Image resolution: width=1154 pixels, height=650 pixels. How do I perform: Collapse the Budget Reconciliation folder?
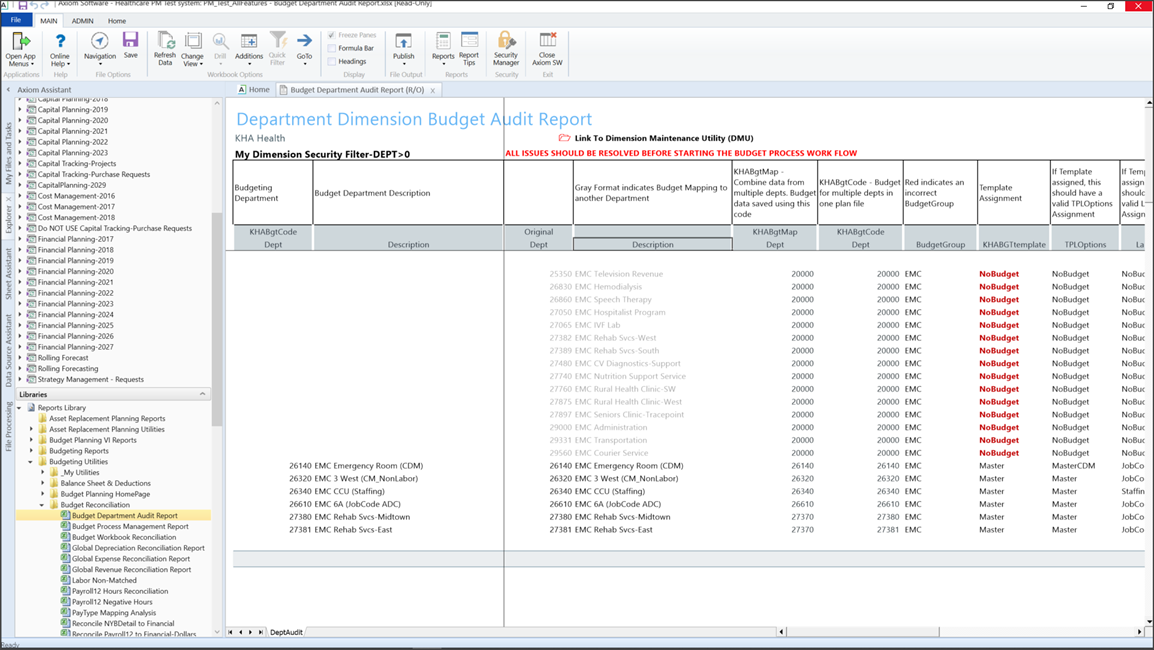click(x=43, y=505)
